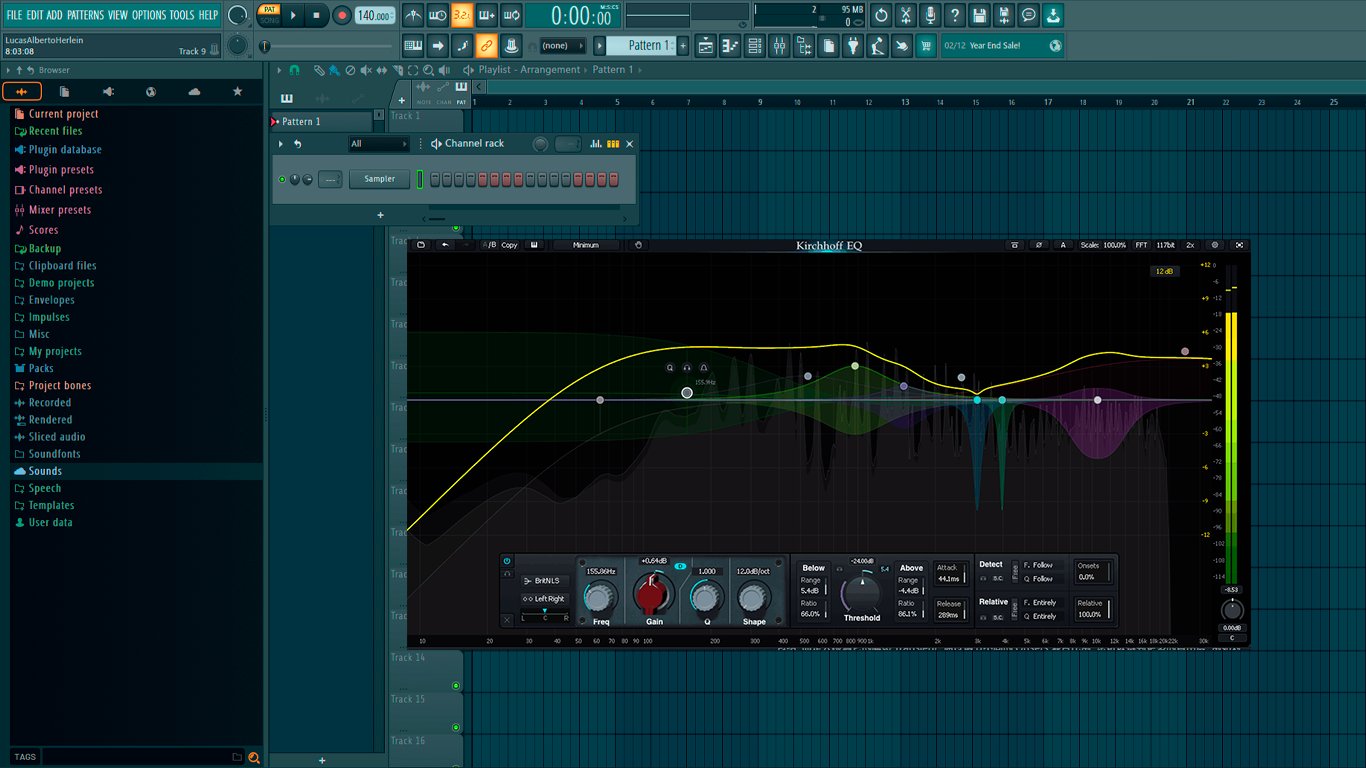Open the HELP menu
The height and width of the screenshot is (768, 1366).
point(208,15)
